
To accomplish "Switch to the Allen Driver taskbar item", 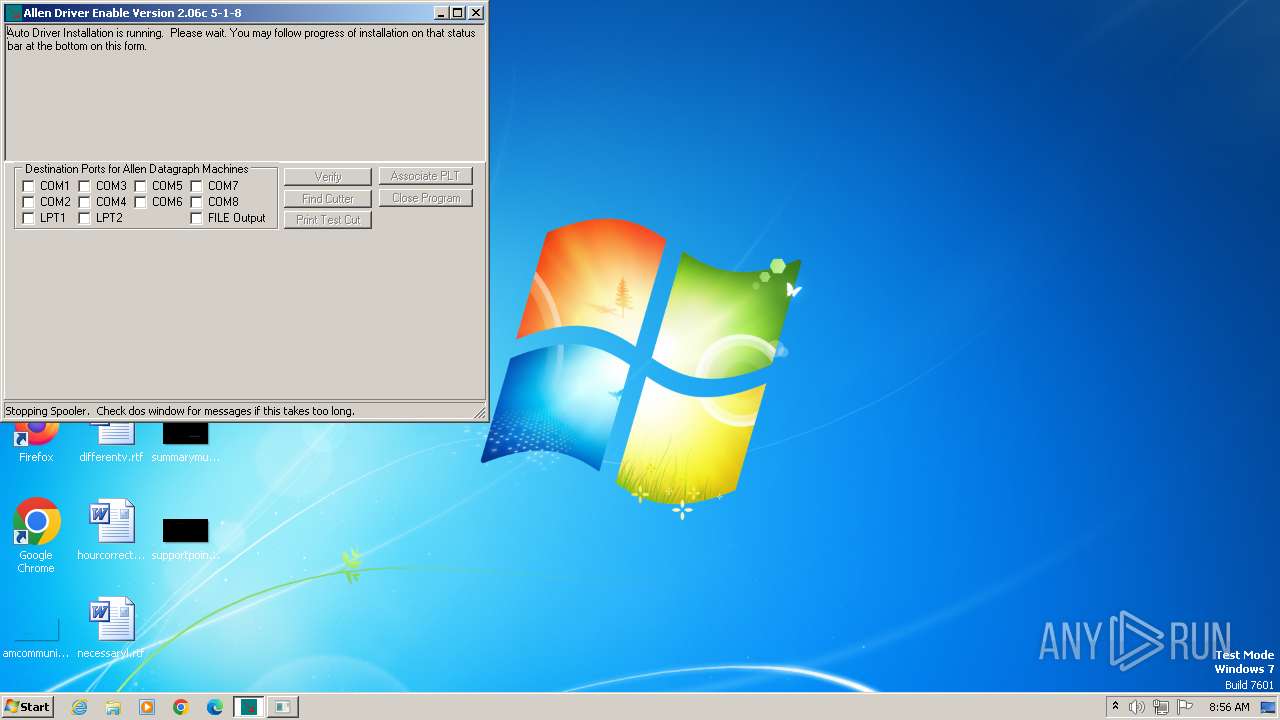I will (249, 707).
